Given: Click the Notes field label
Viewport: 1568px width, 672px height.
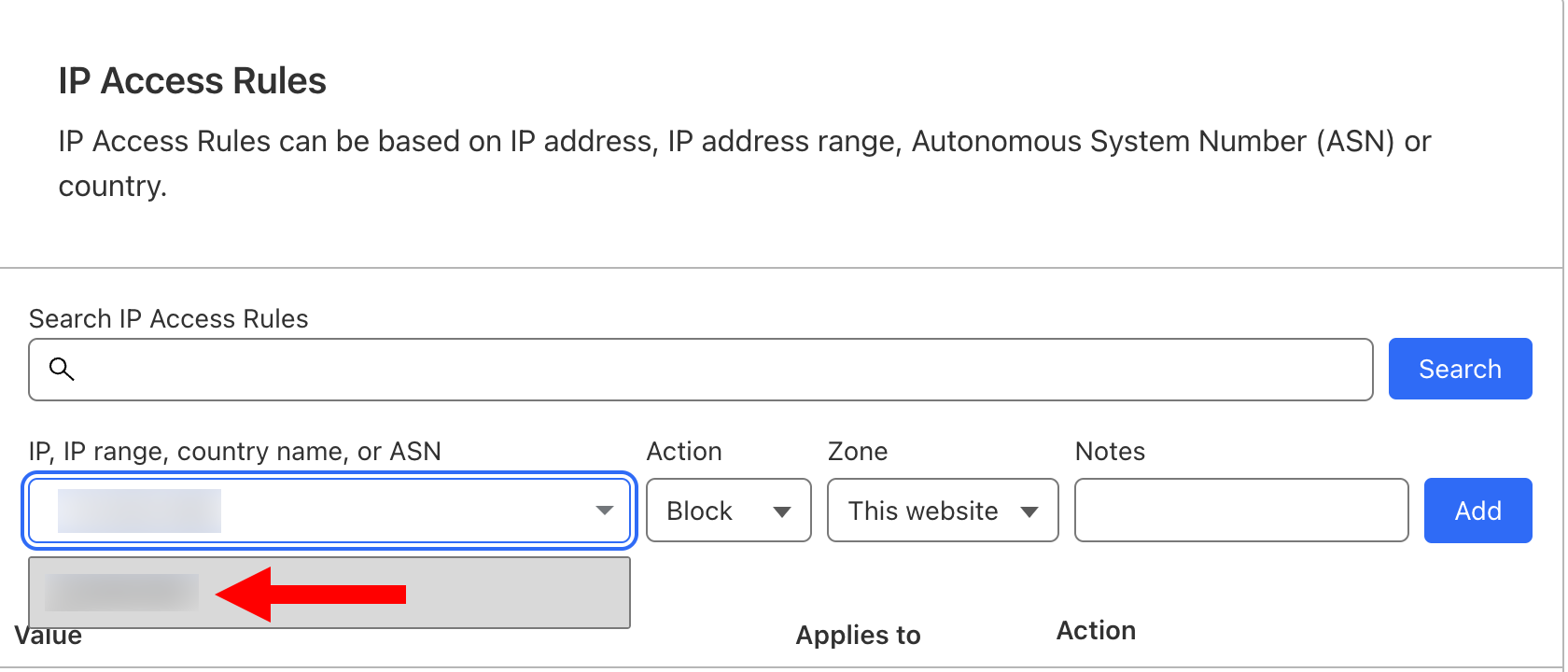Looking at the screenshot, I should point(1110,452).
